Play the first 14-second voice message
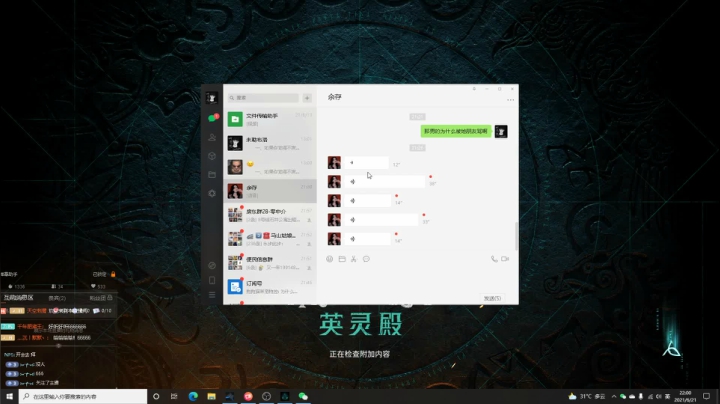720x404 pixels. click(x=368, y=201)
